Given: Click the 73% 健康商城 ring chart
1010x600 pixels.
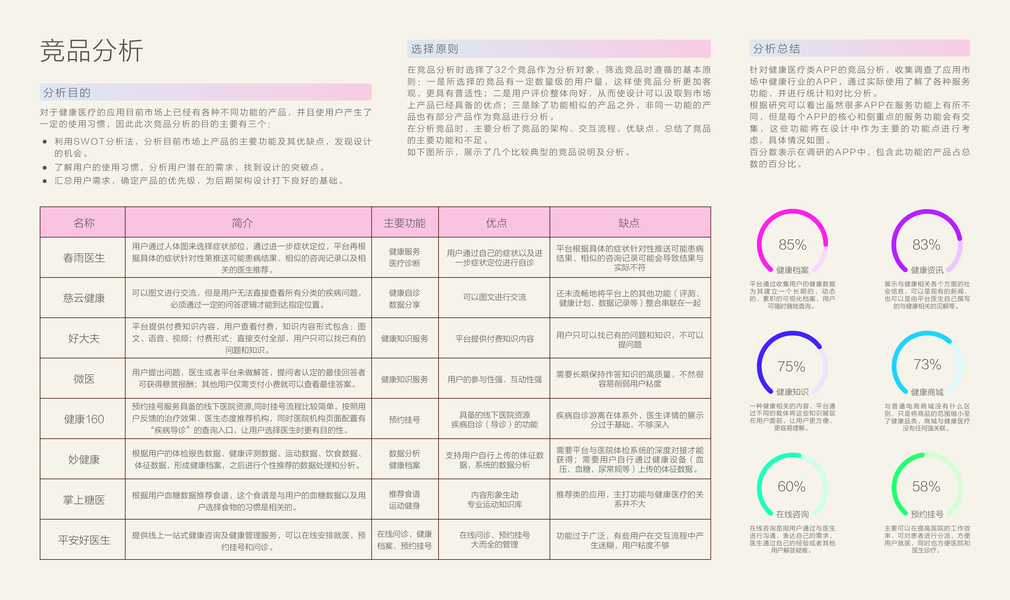Looking at the screenshot, I should tap(927, 365).
